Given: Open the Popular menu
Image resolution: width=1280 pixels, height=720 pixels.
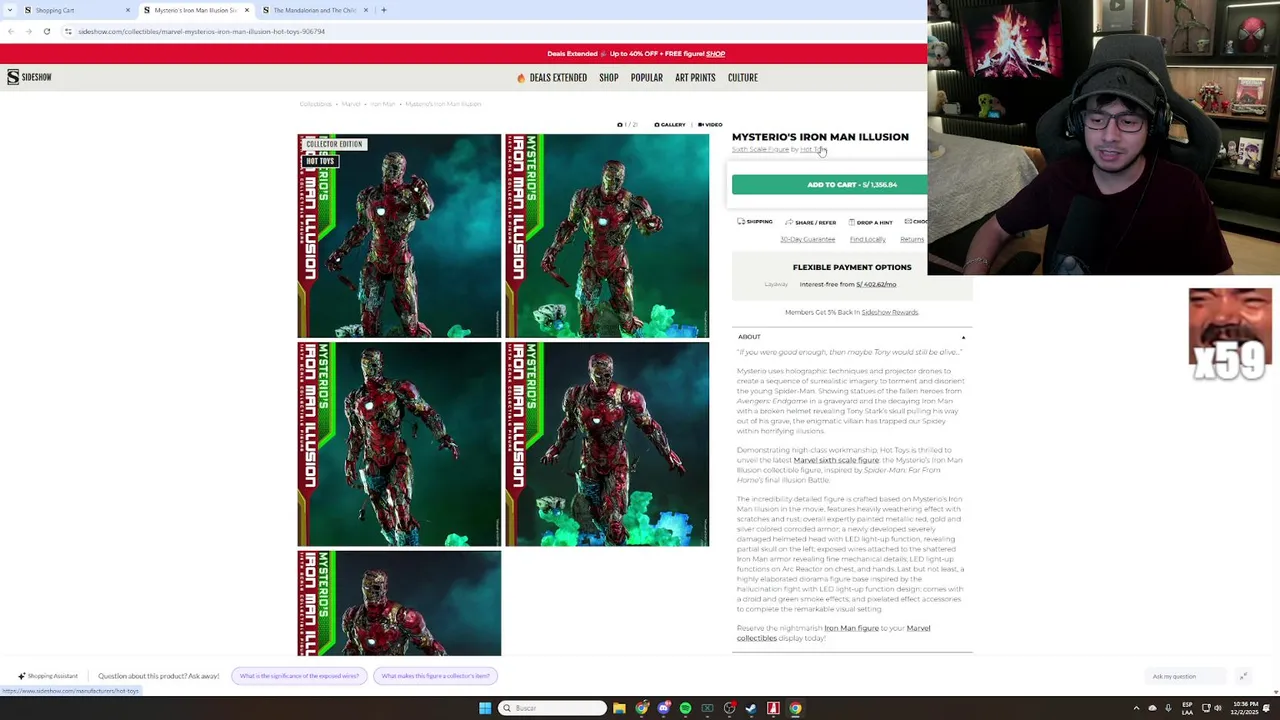Looking at the screenshot, I should click(x=647, y=77).
